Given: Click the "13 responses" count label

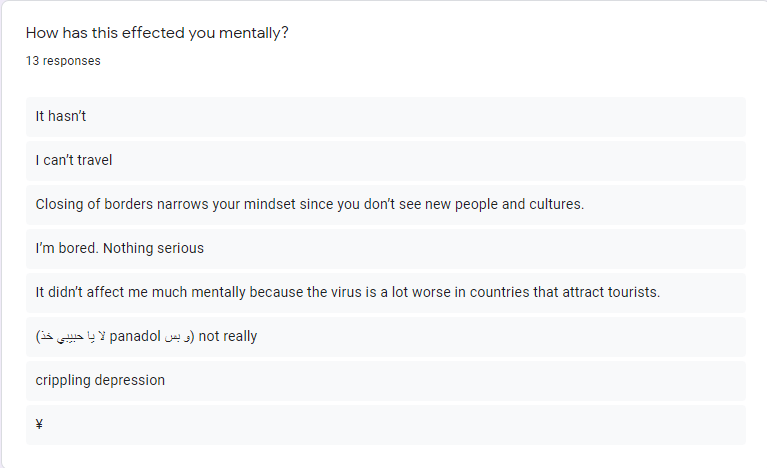Looking at the screenshot, I should 63,61.
